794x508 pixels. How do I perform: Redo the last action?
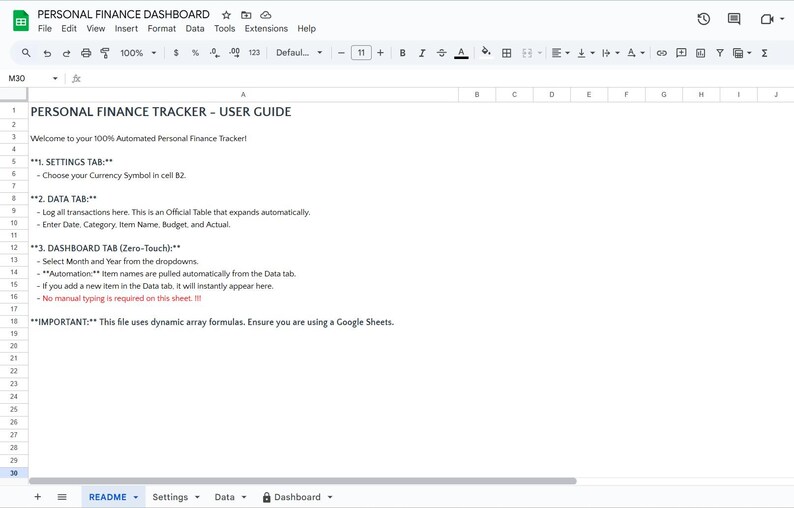(x=66, y=53)
